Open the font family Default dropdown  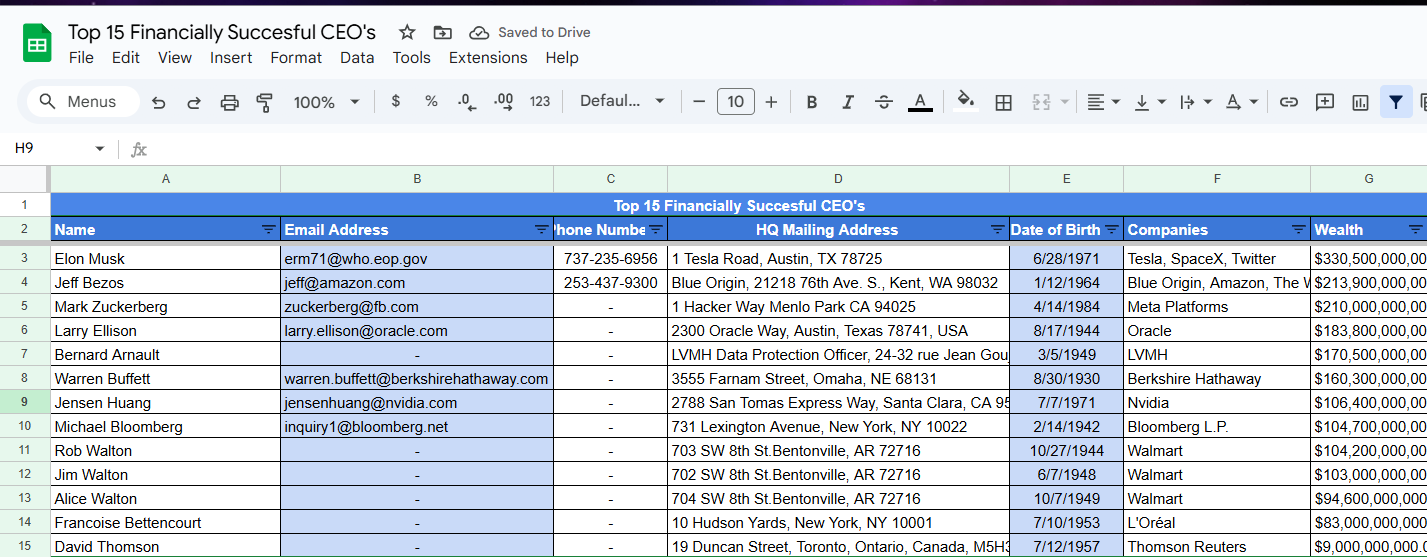point(622,101)
